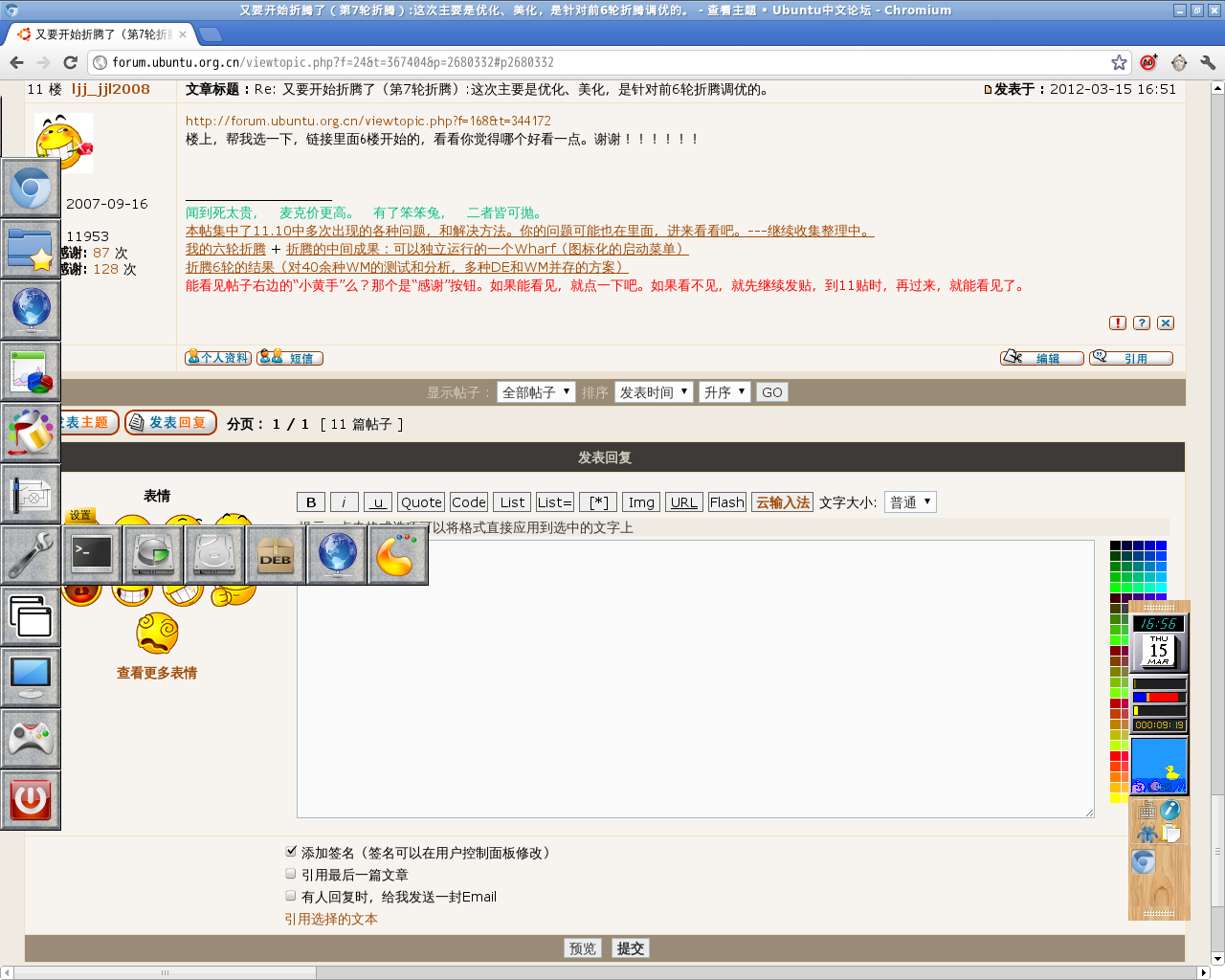Open the 个人资料 profile button

tap(218, 358)
